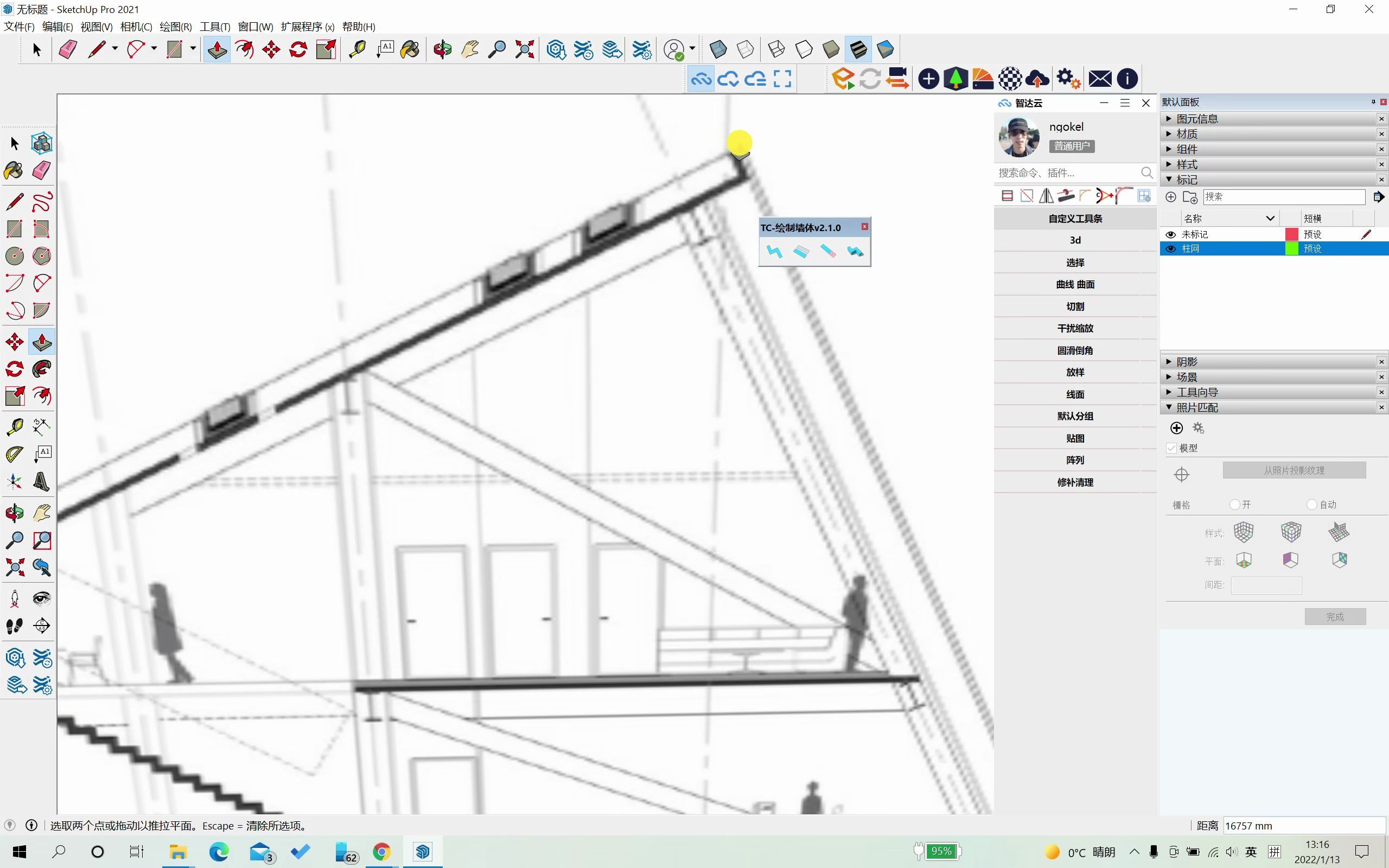The height and width of the screenshot is (868, 1389).
Task: Click the first wall drawing icon in TC panel
Action: (774, 251)
